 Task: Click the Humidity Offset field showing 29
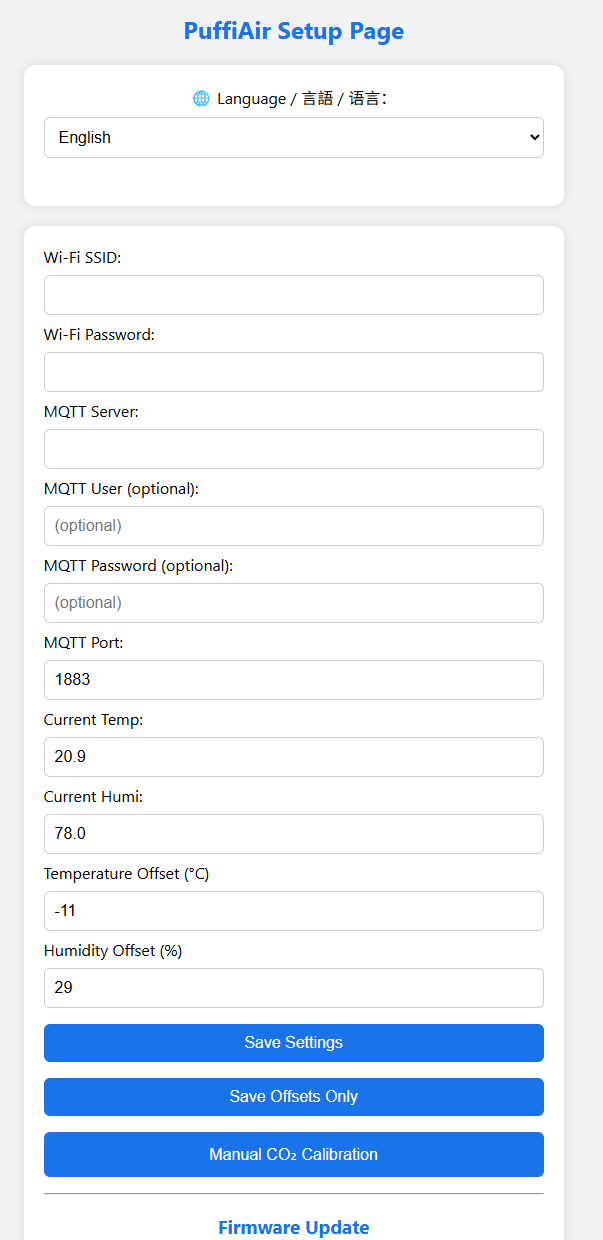(294, 988)
